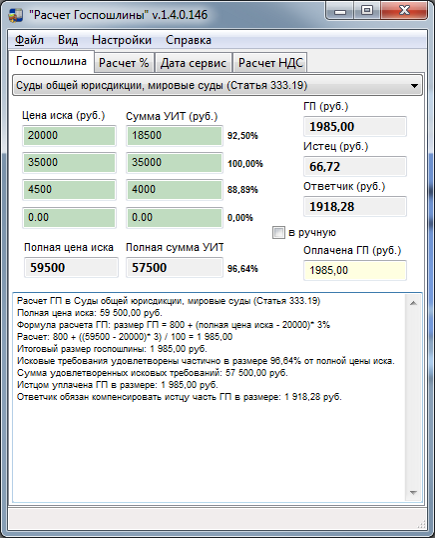Select the 'Оплачена ГП' field with 1985,00
The width and height of the screenshot is (435, 538).
355,270
